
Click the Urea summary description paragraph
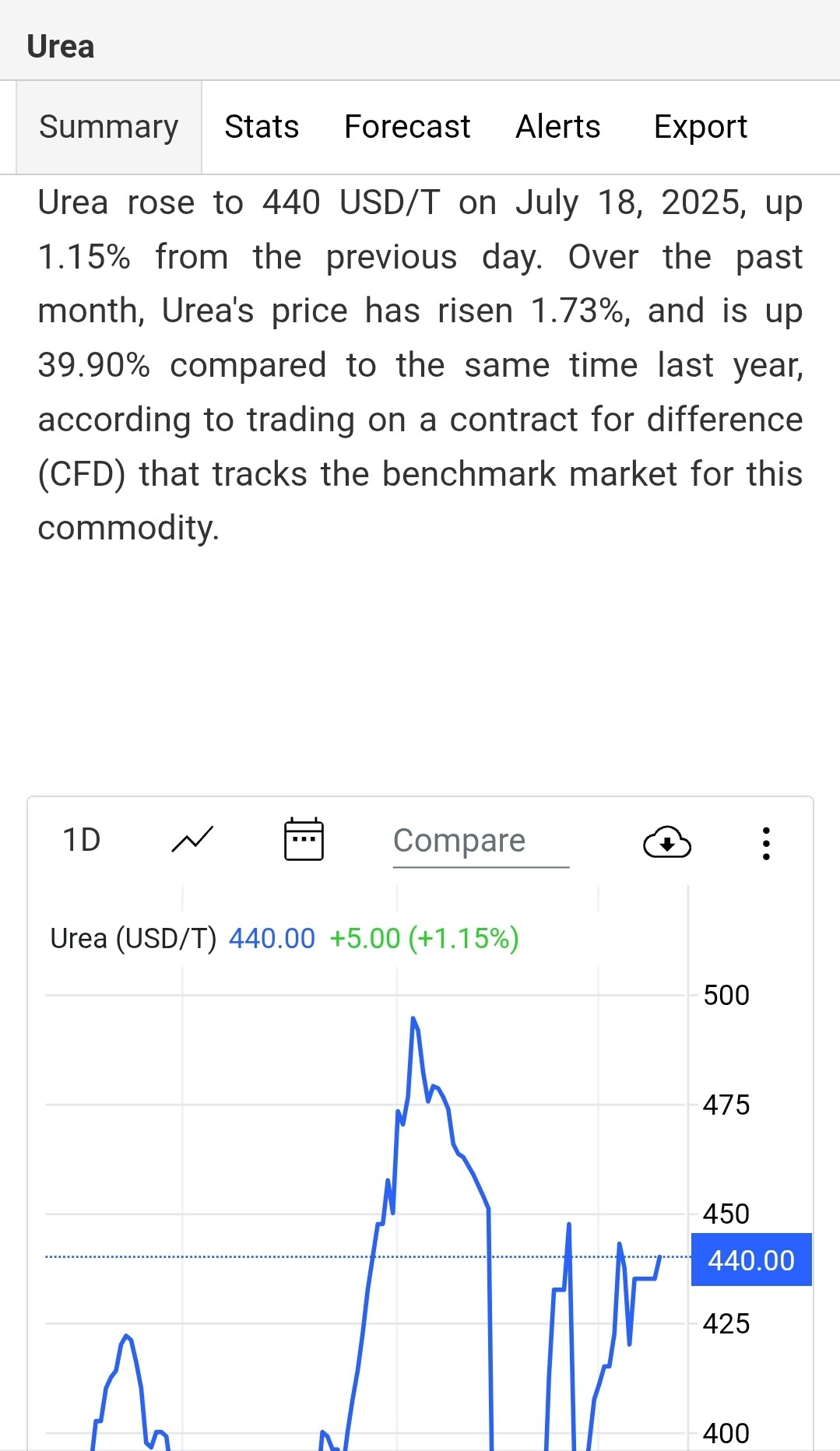[x=420, y=365]
